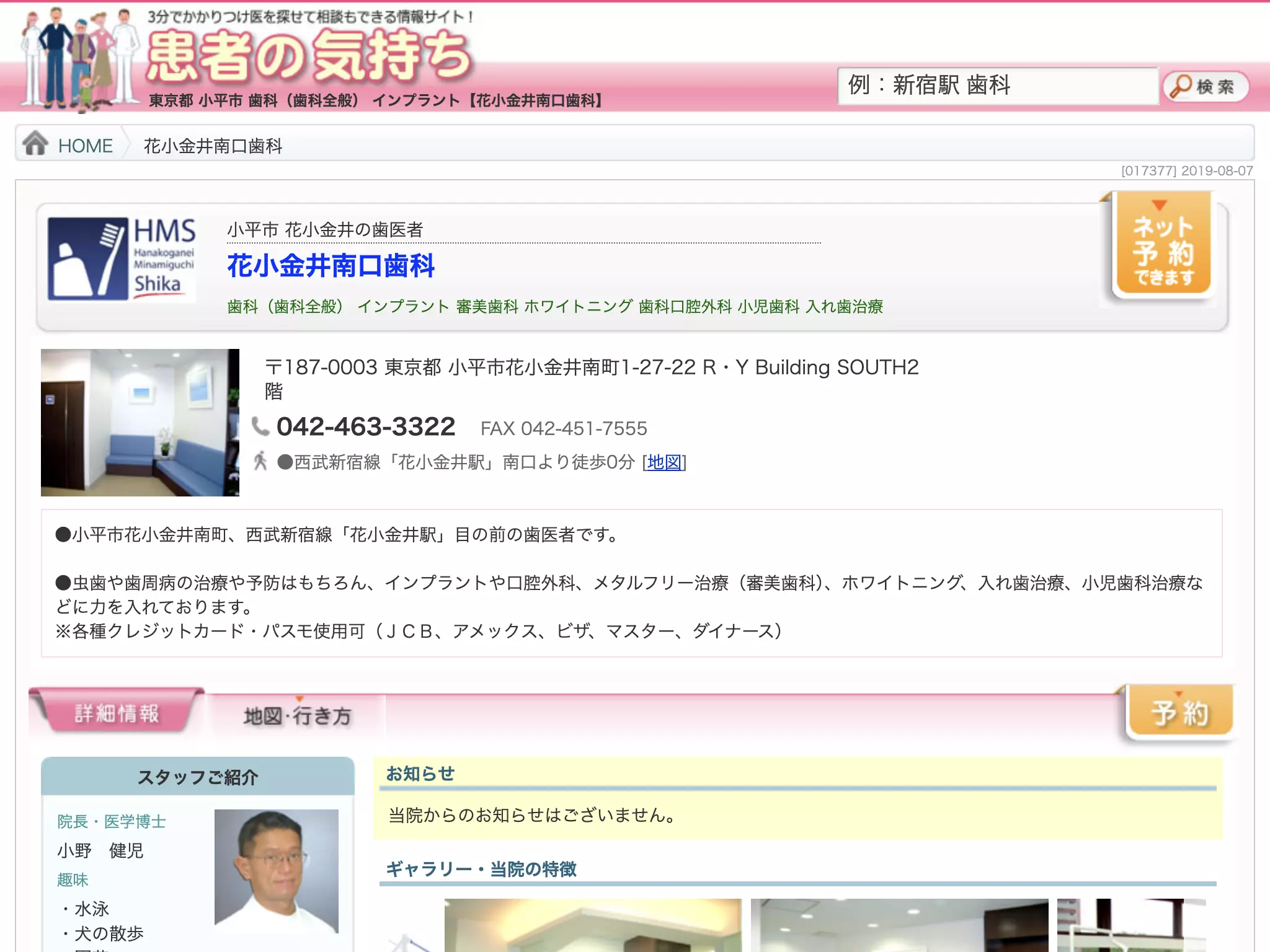Open the first gallery ceiling photo

[593, 925]
